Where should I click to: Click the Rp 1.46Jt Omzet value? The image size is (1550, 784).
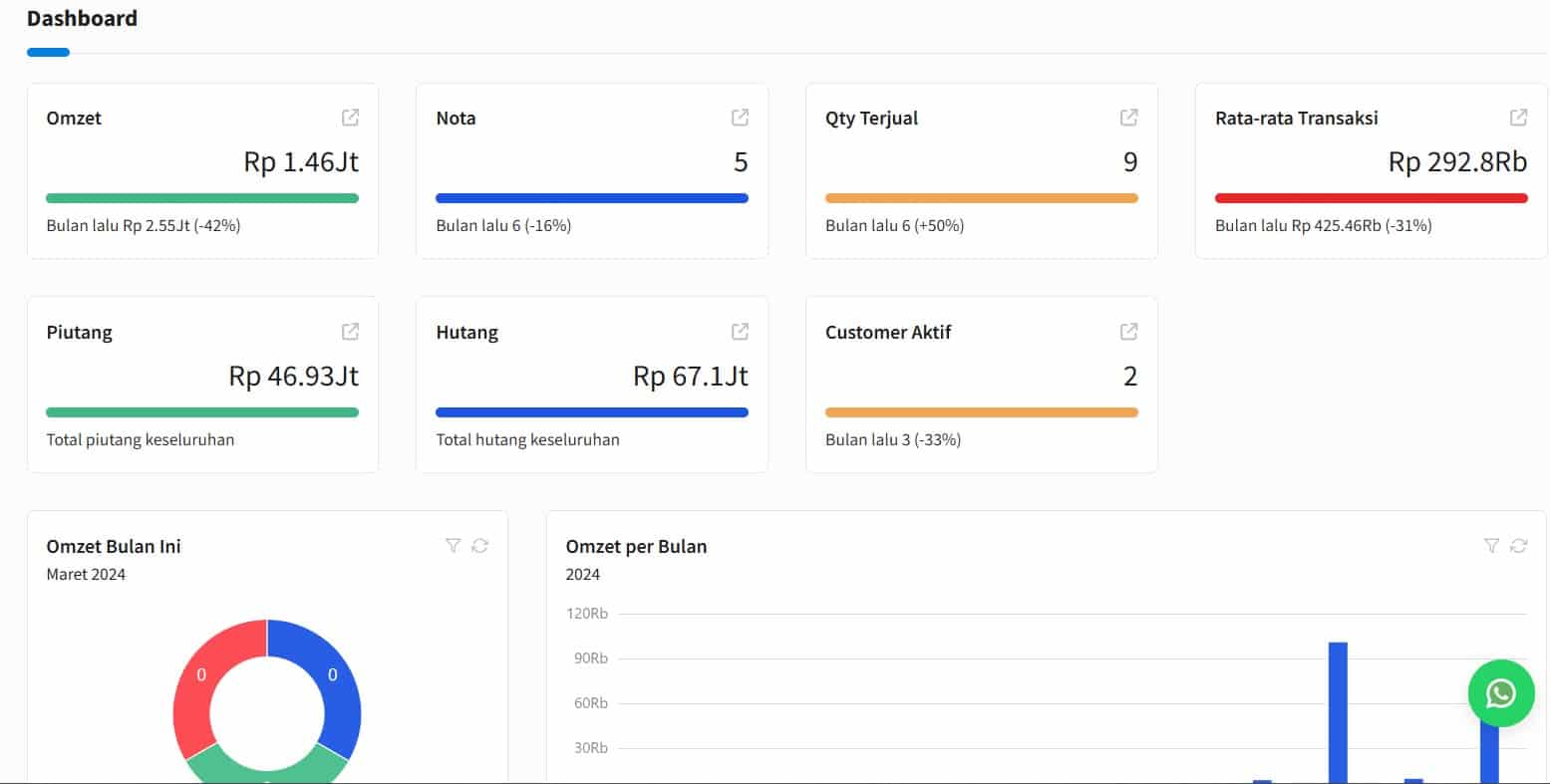301,162
